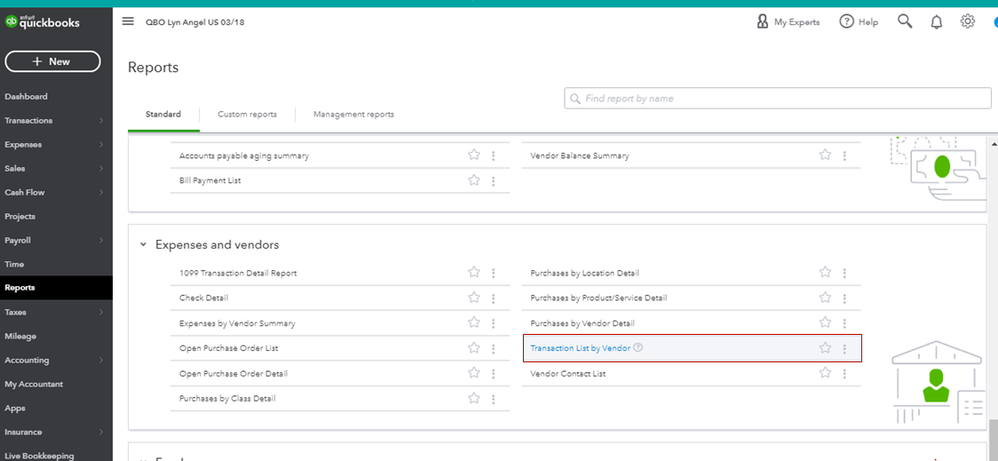Screen dimensions: 998x461
Task: Switch to the Custom reports tab
Action: [247, 114]
